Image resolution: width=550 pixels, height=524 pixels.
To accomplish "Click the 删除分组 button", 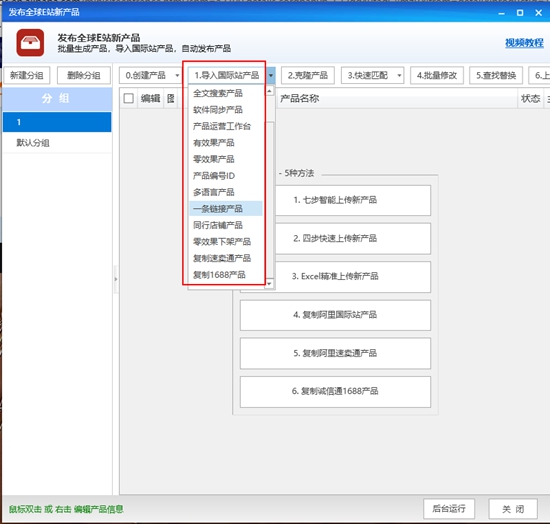I will point(84,75).
